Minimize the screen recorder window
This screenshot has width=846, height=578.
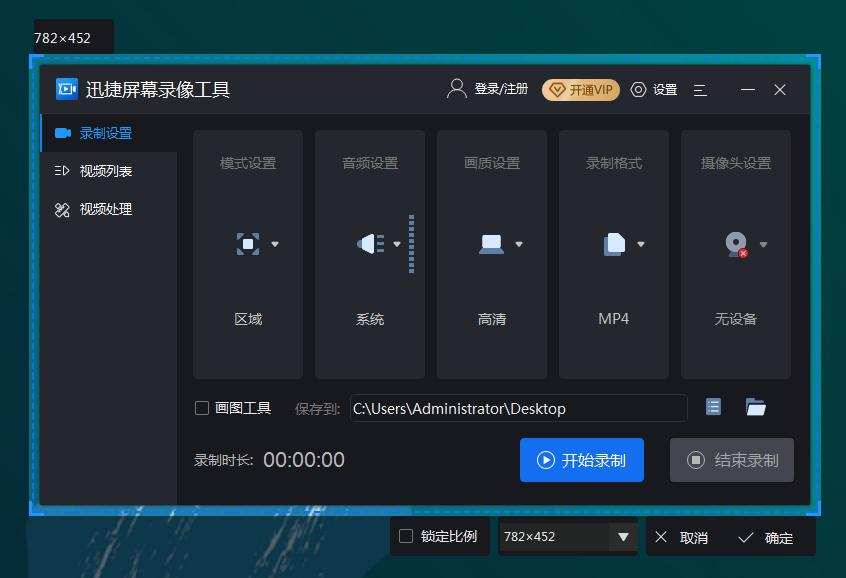[x=748, y=90]
